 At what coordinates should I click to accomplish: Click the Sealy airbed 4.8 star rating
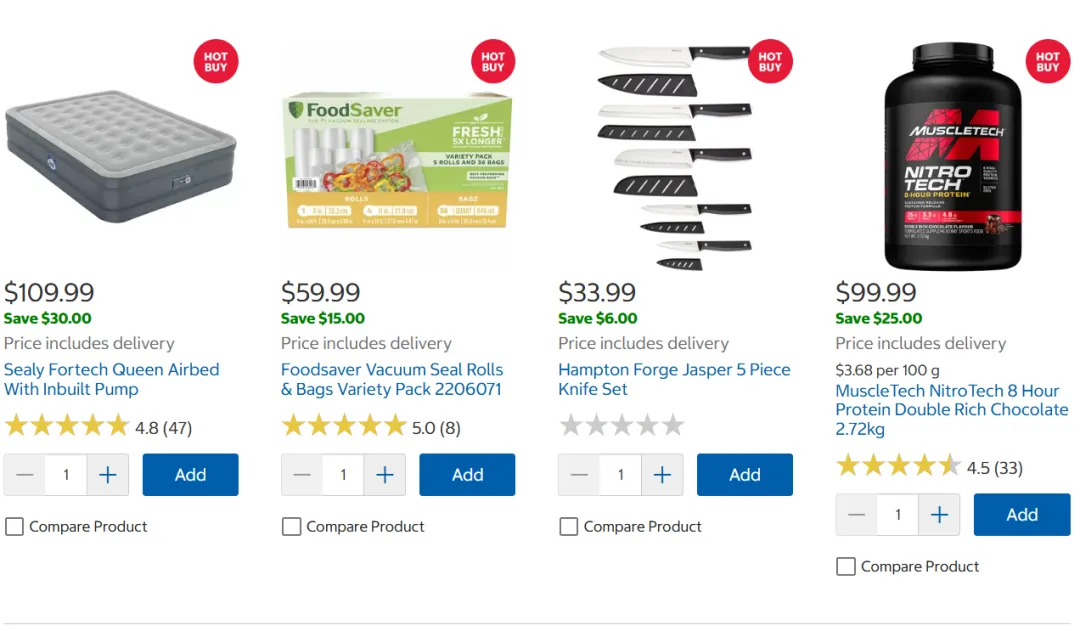98,427
